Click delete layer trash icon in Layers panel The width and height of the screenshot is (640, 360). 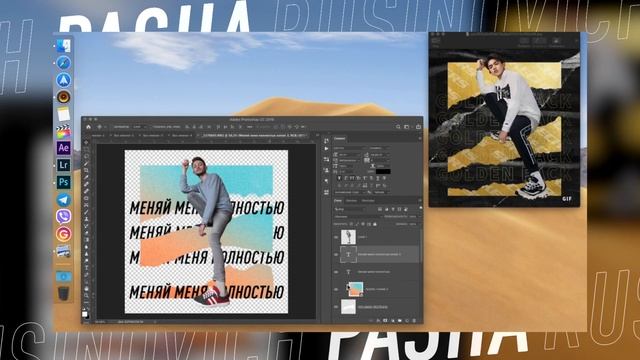click(x=414, y=320)
